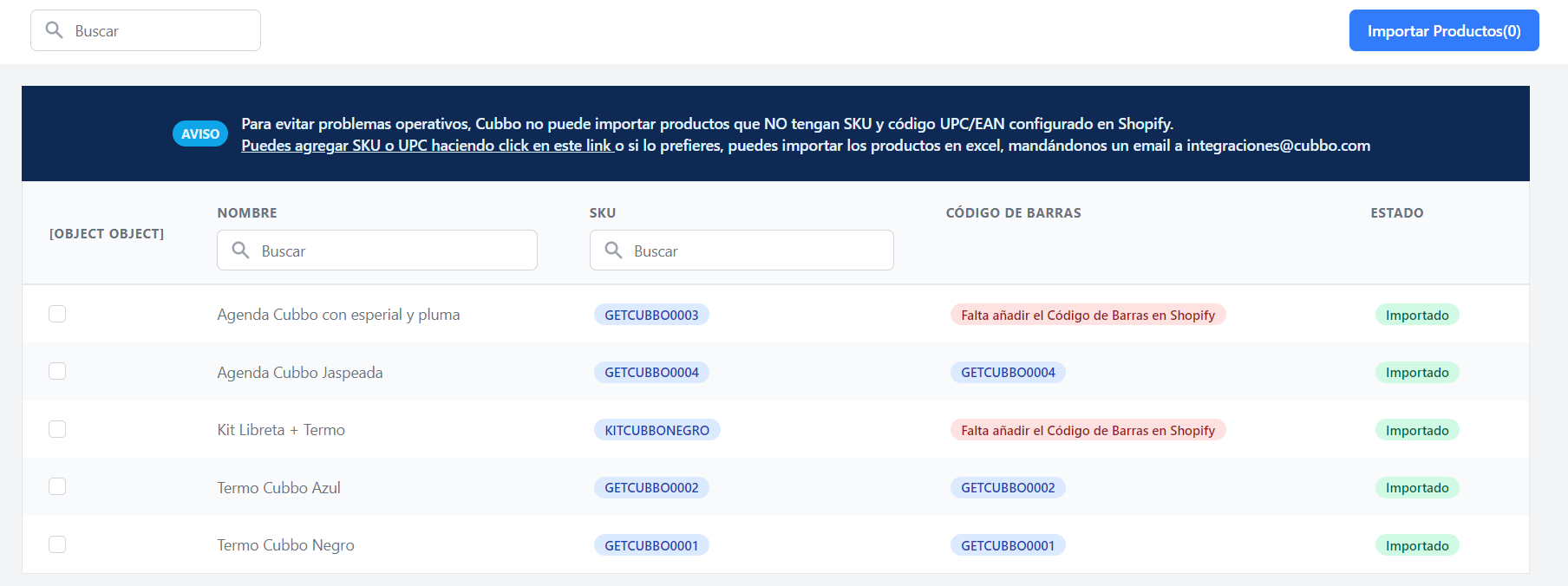Click Importado status of Agenda Cubbo Jaspeada
Screen dimensions: 1568x586
tap(1417, 373)
